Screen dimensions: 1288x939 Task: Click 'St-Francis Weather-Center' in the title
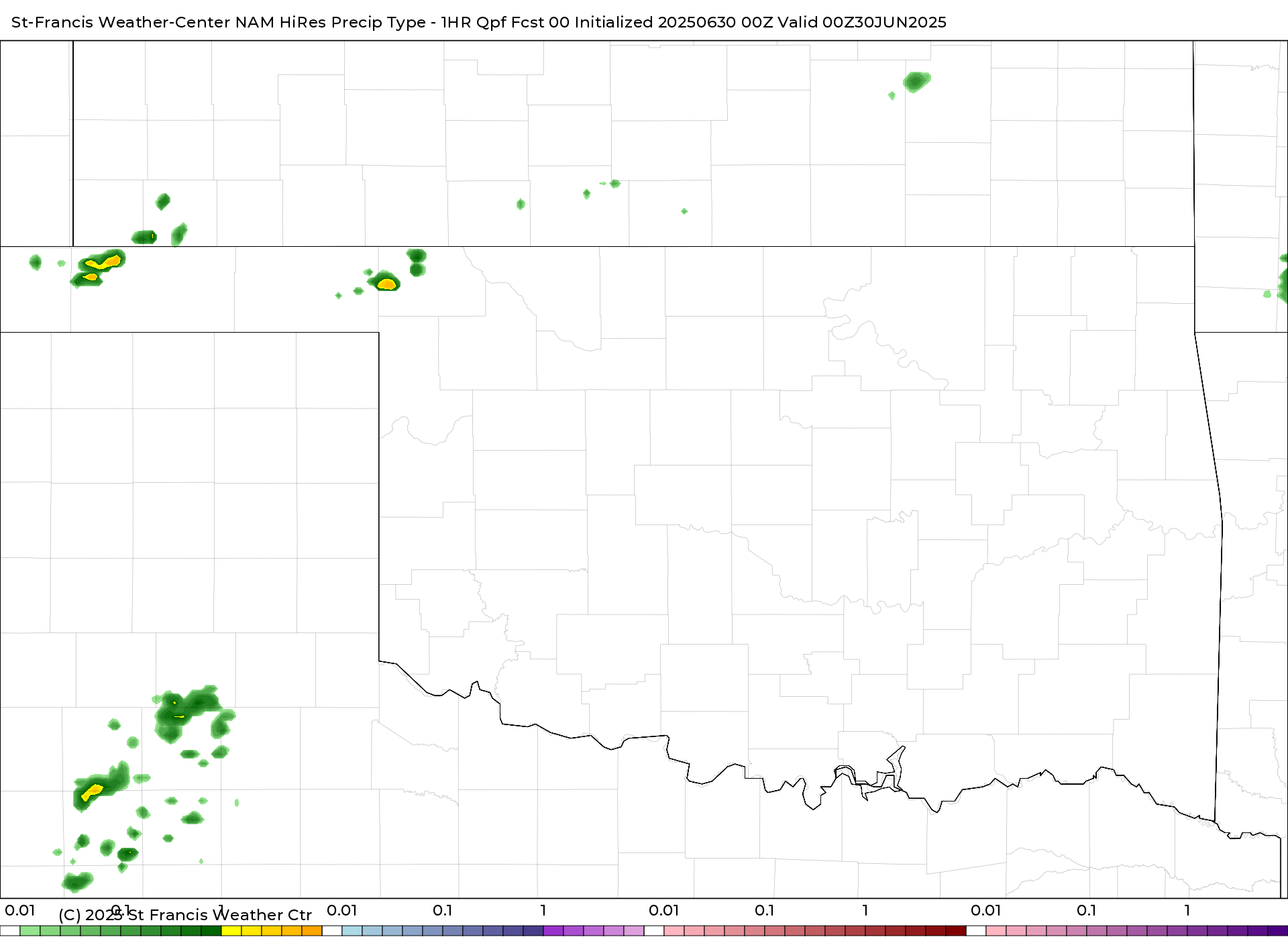coord(120,22)
